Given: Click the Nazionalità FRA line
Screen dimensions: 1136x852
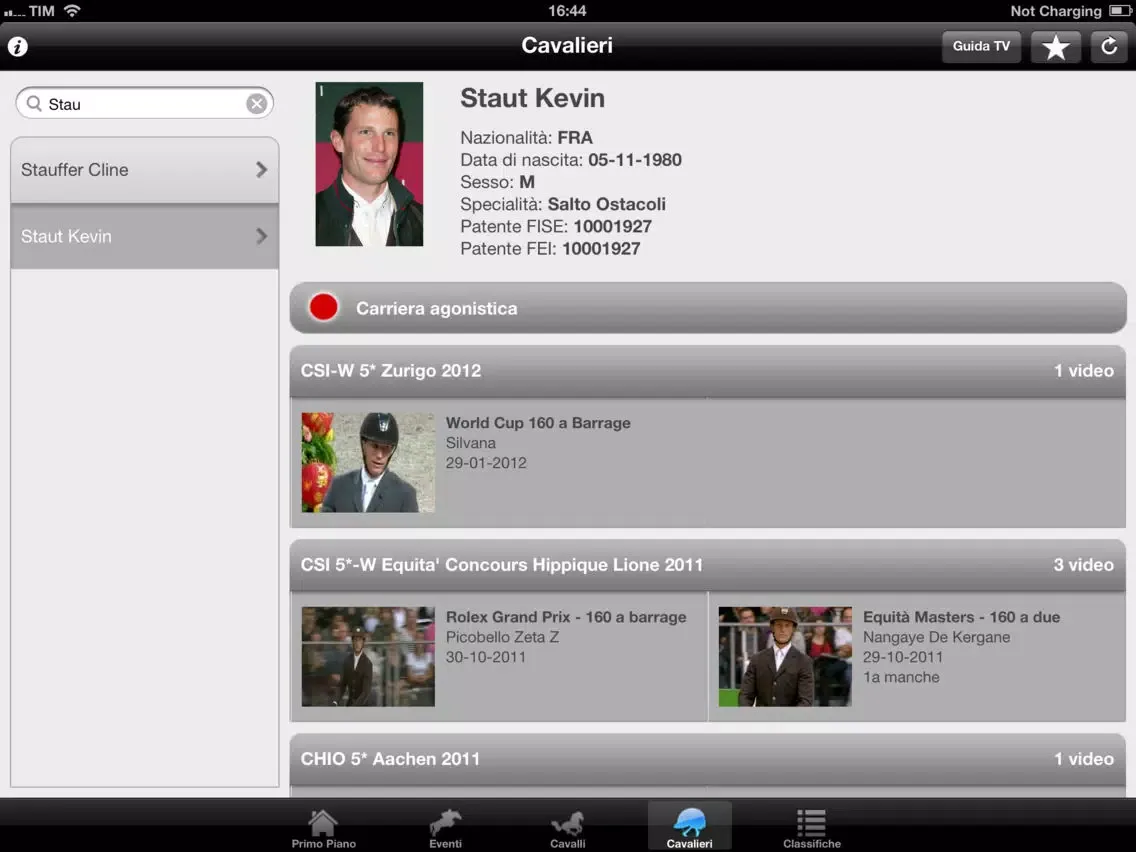Looking at the screenshot, I should [x=526, y=138].
